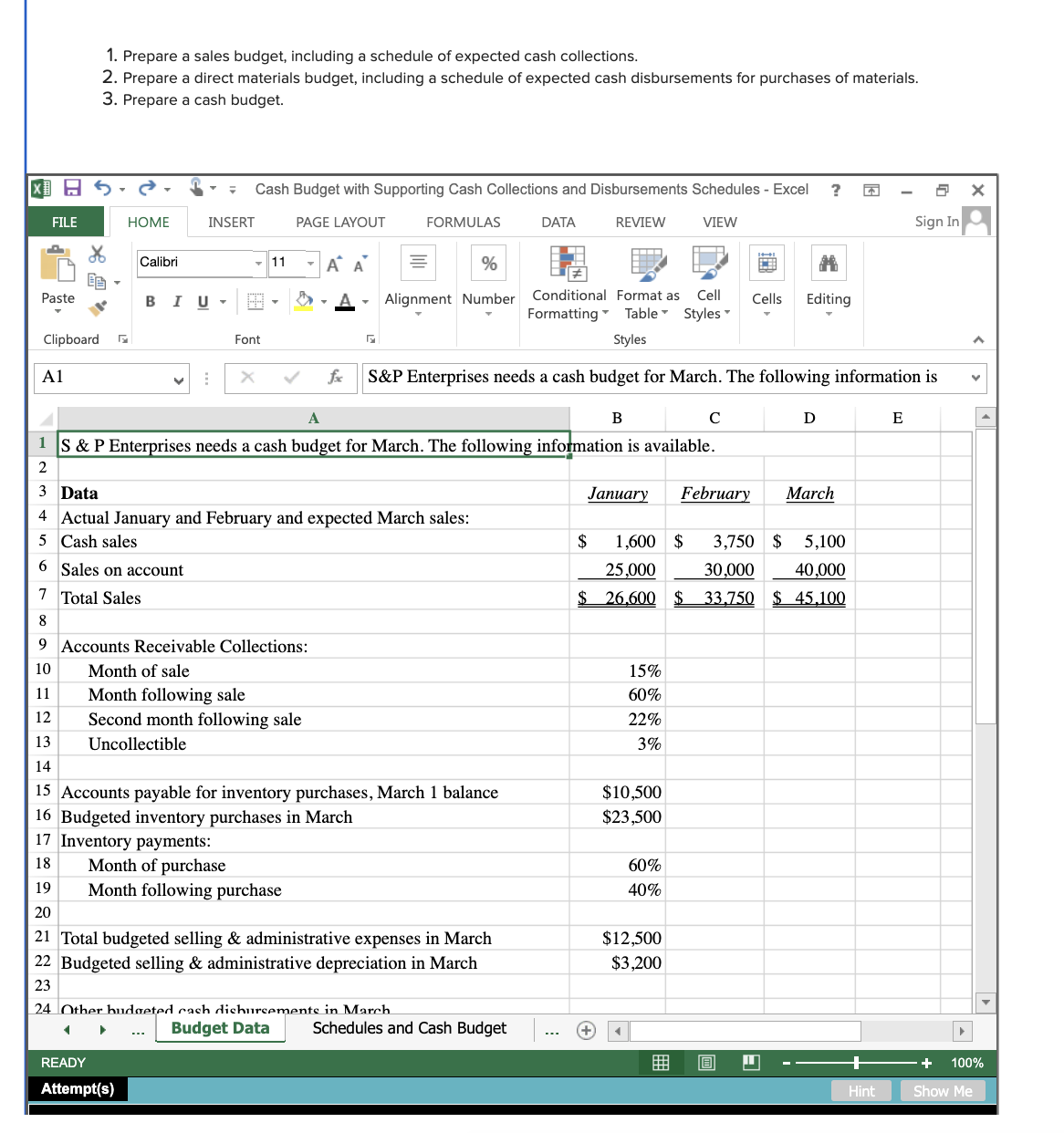
Task: Open the Number format group
Action: coord(488,281)
